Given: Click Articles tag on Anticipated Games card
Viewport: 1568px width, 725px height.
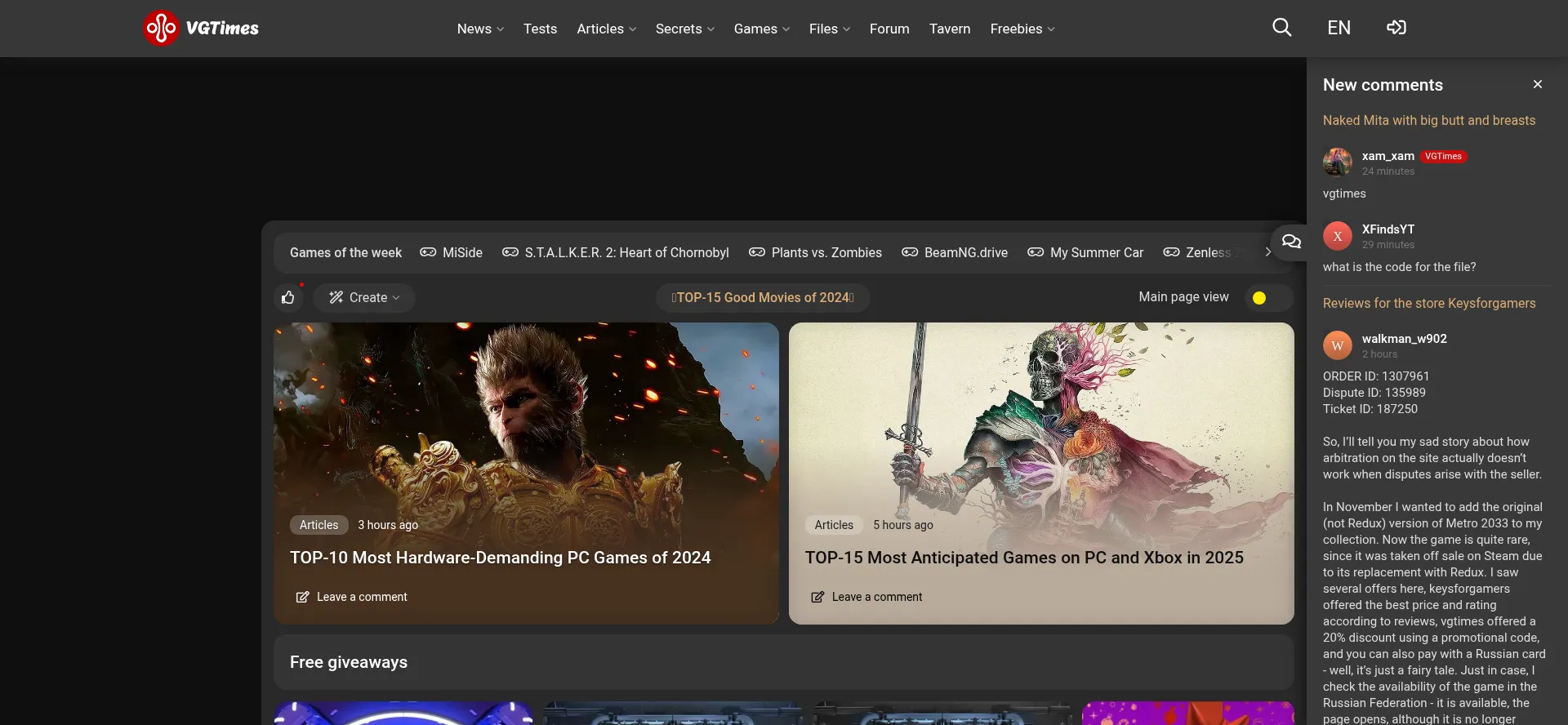Looking at the screenshot, I should coord(834,525).
